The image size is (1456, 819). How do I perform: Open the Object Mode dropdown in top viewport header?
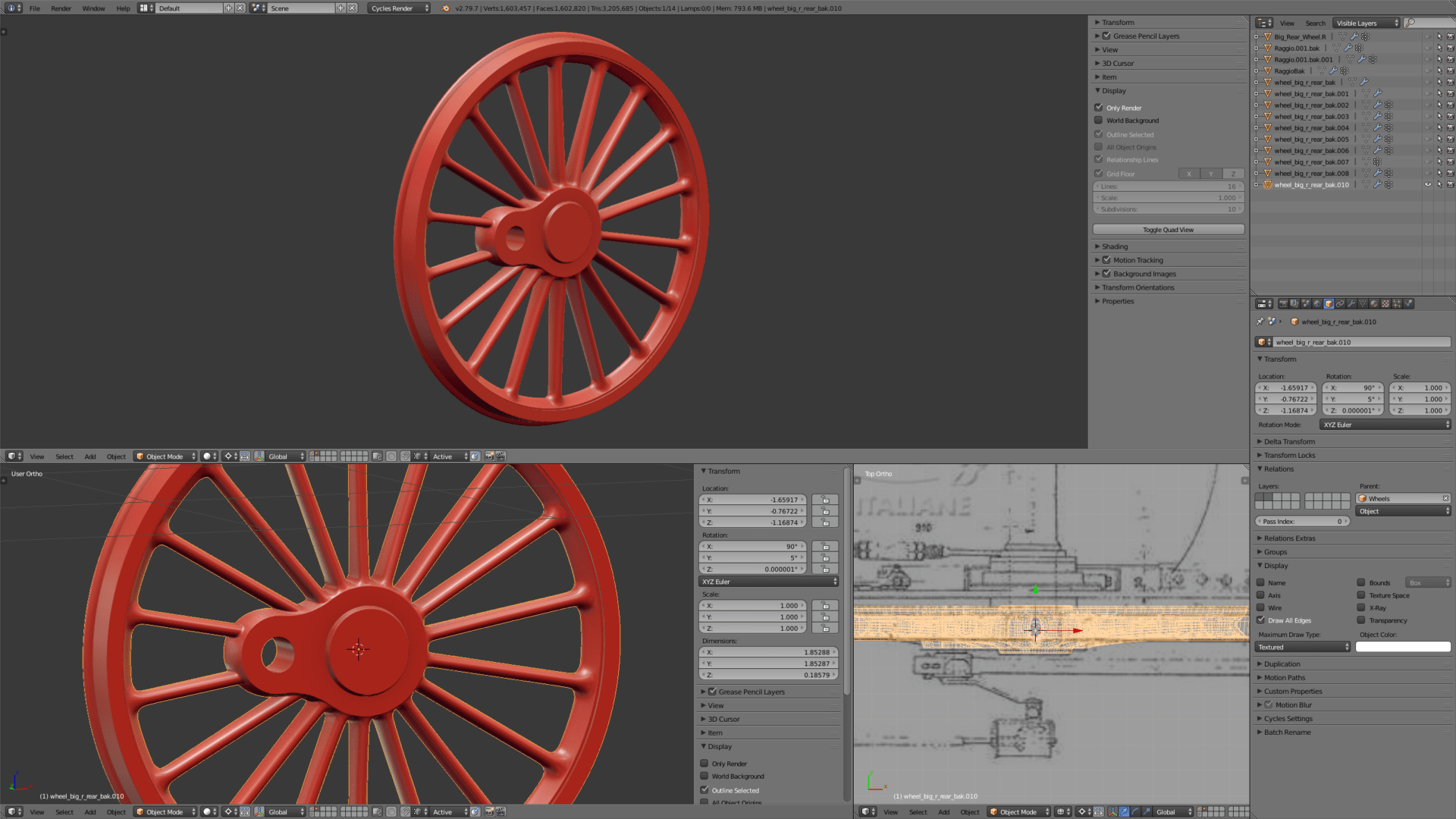click(x=165, y=457)
